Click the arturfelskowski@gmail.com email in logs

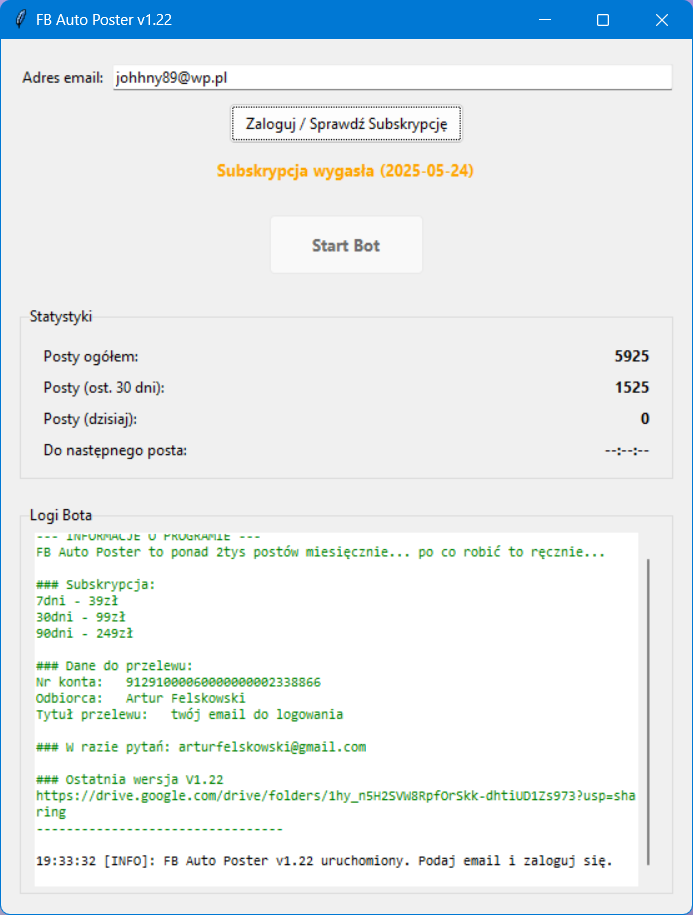click(x=272, y=747)
